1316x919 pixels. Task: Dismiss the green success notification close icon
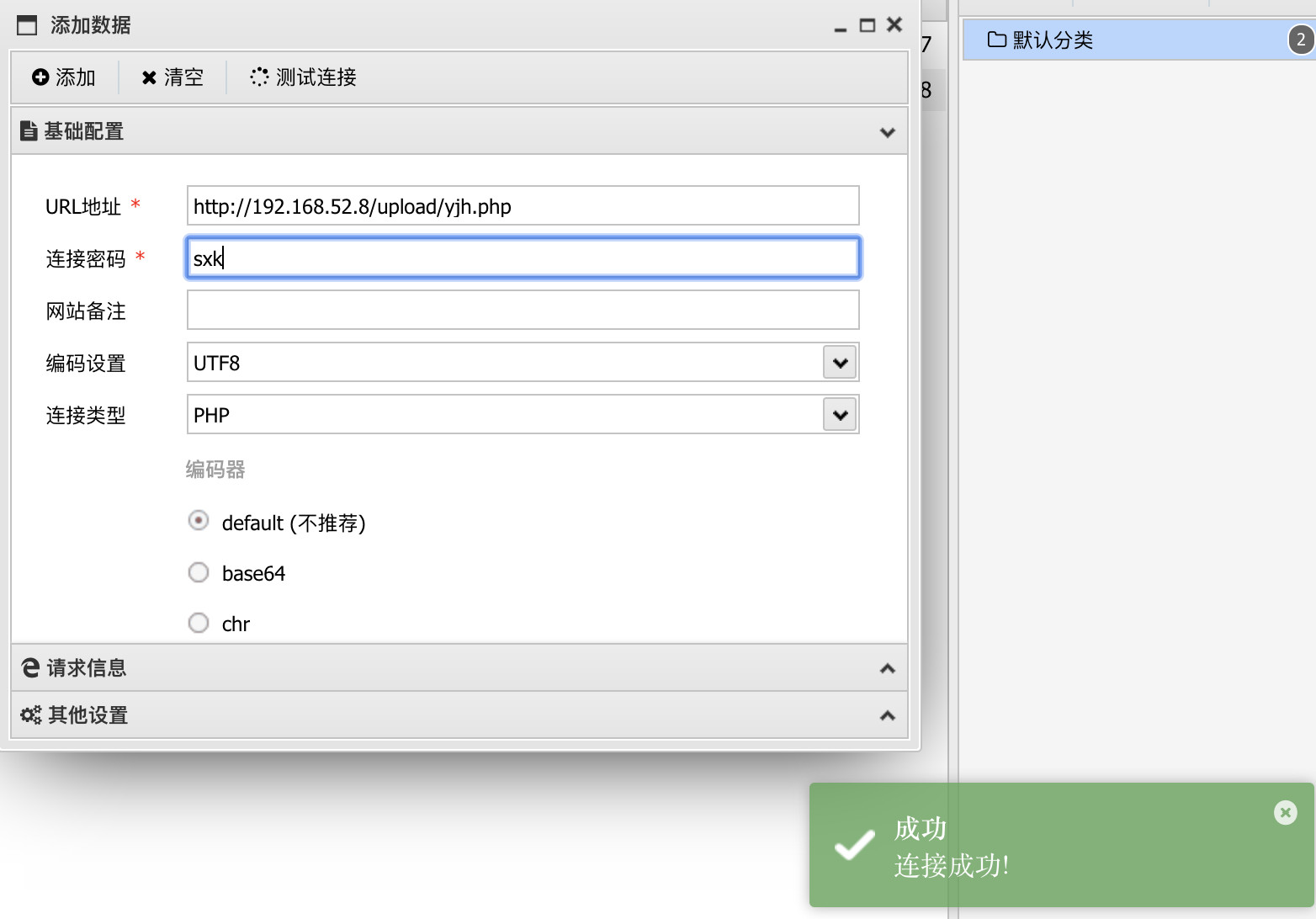[1285, 812]
